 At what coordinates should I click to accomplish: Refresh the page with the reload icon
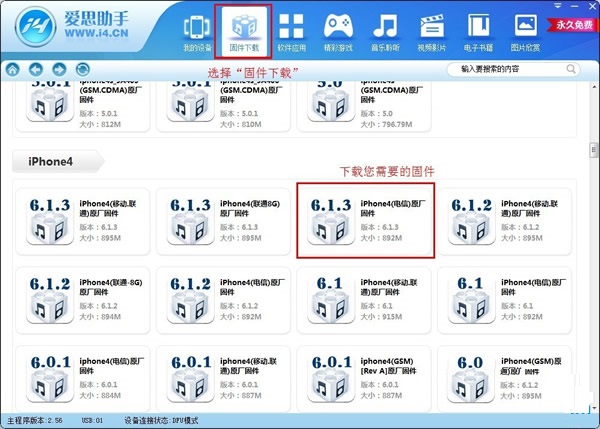83,70
